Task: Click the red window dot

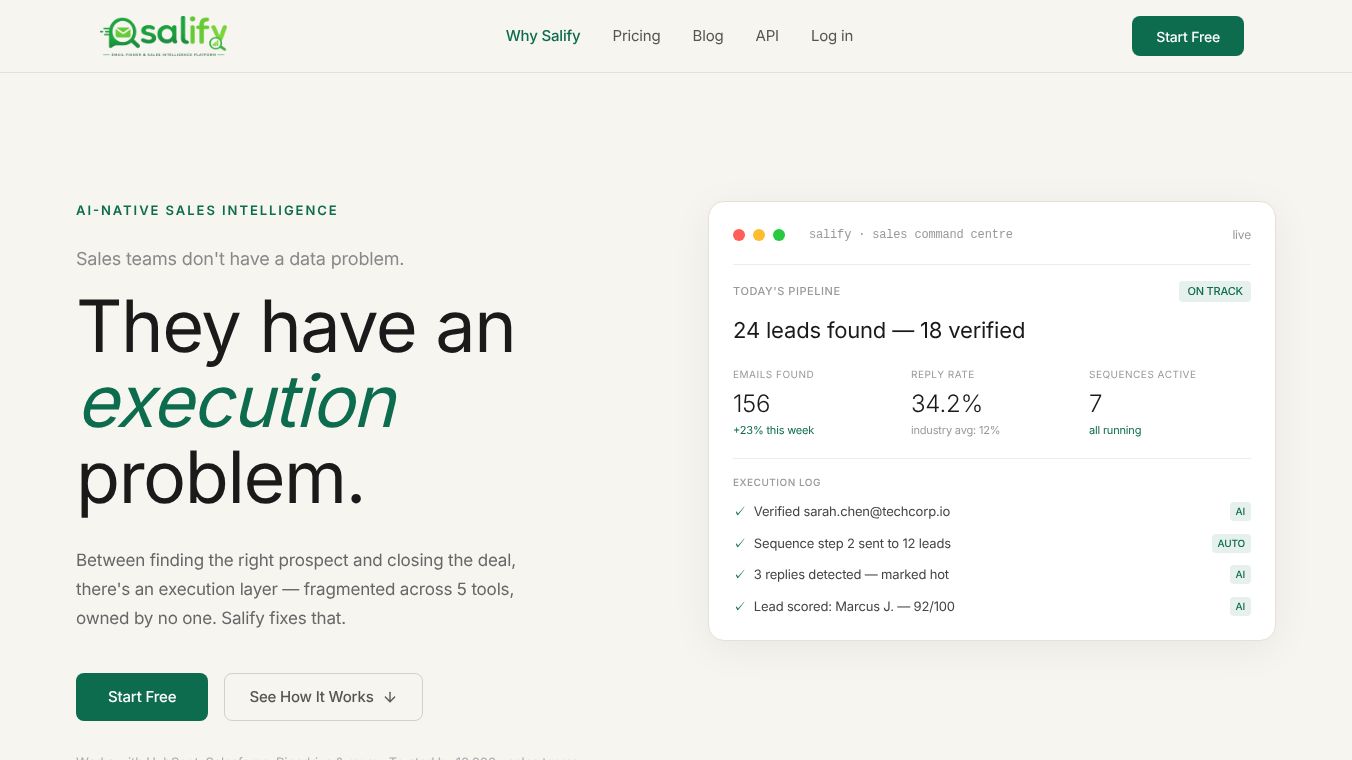Action: pyautogui.click(x=739, y=235)
